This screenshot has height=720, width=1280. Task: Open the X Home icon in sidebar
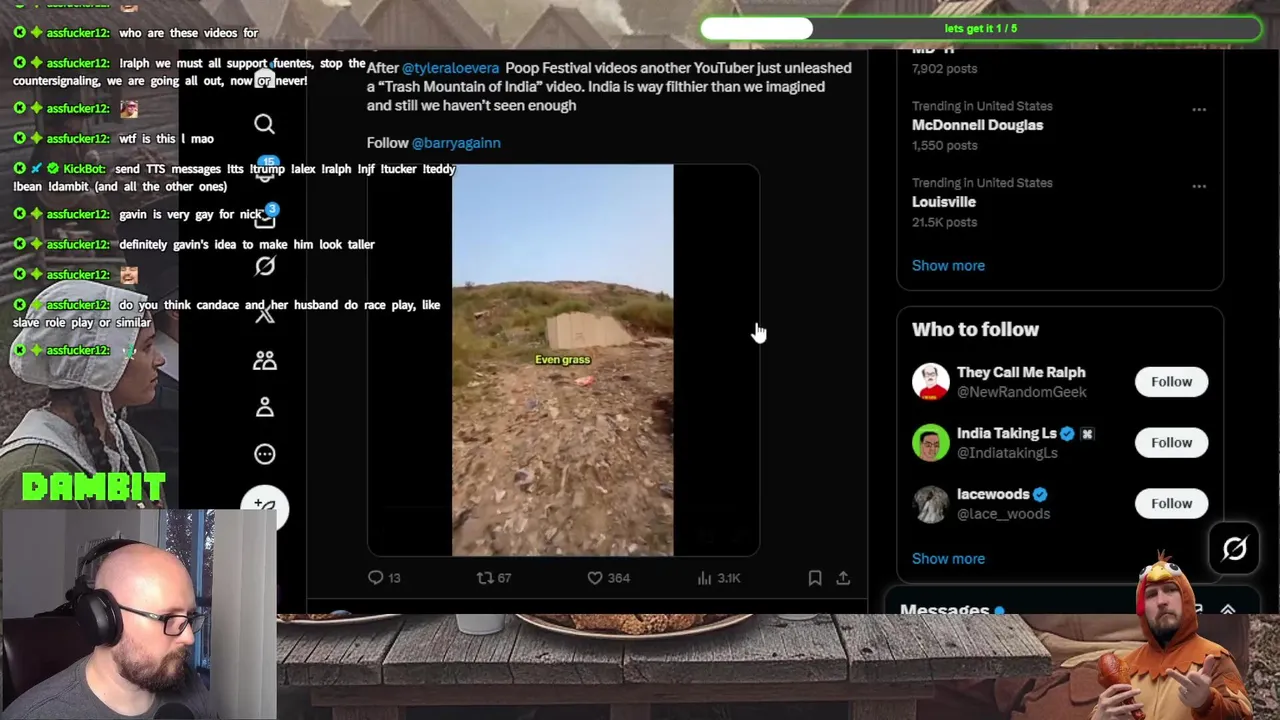264,78
